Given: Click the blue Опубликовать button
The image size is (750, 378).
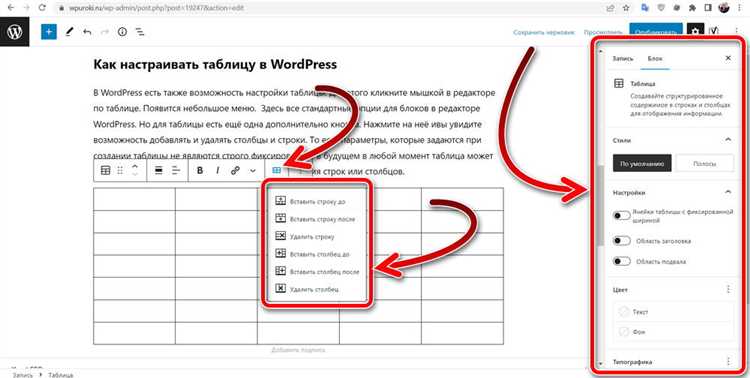Looking at the screenshot, I should (x=656, y=32).
